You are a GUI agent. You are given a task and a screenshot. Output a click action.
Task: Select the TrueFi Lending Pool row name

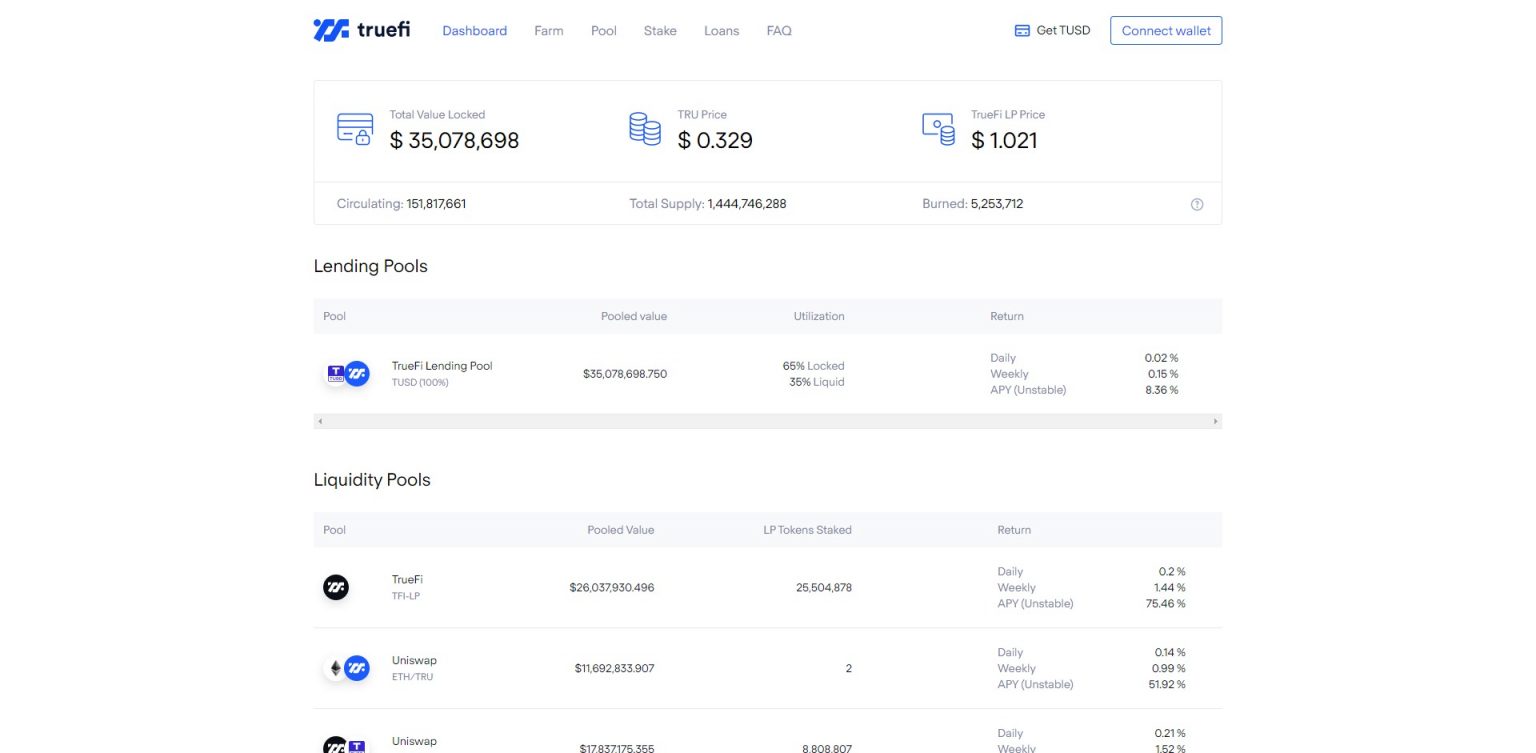(442, 366)
